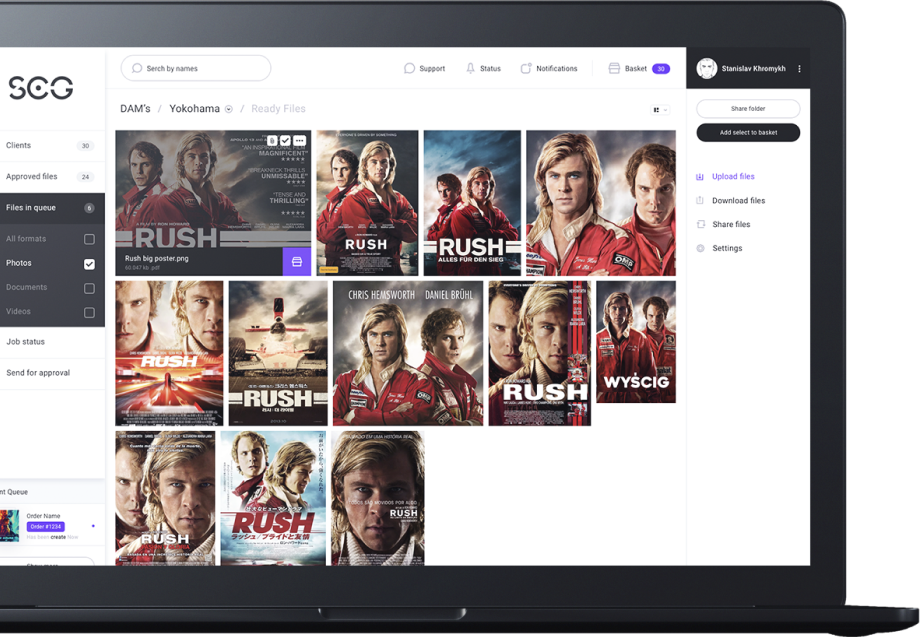Click the order thumbnail in the queue
The image size is (920, 637).
point(9,526)
